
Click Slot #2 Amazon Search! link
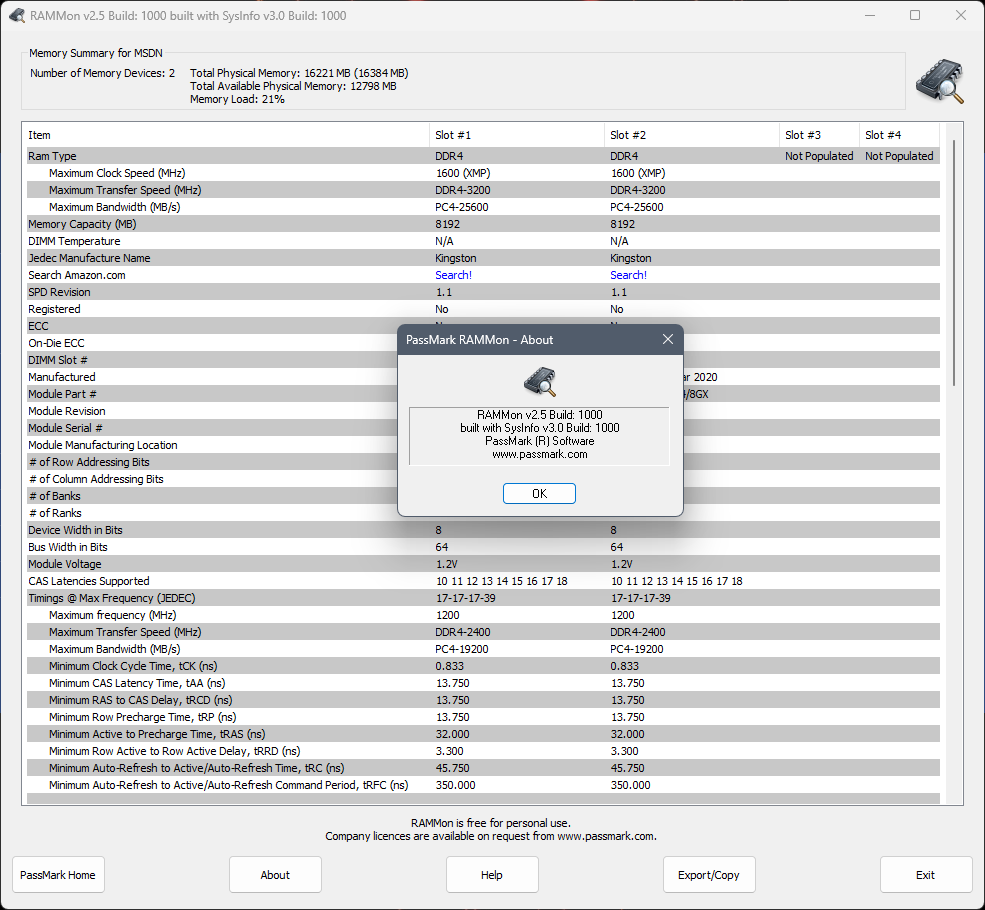click(628, 275)
